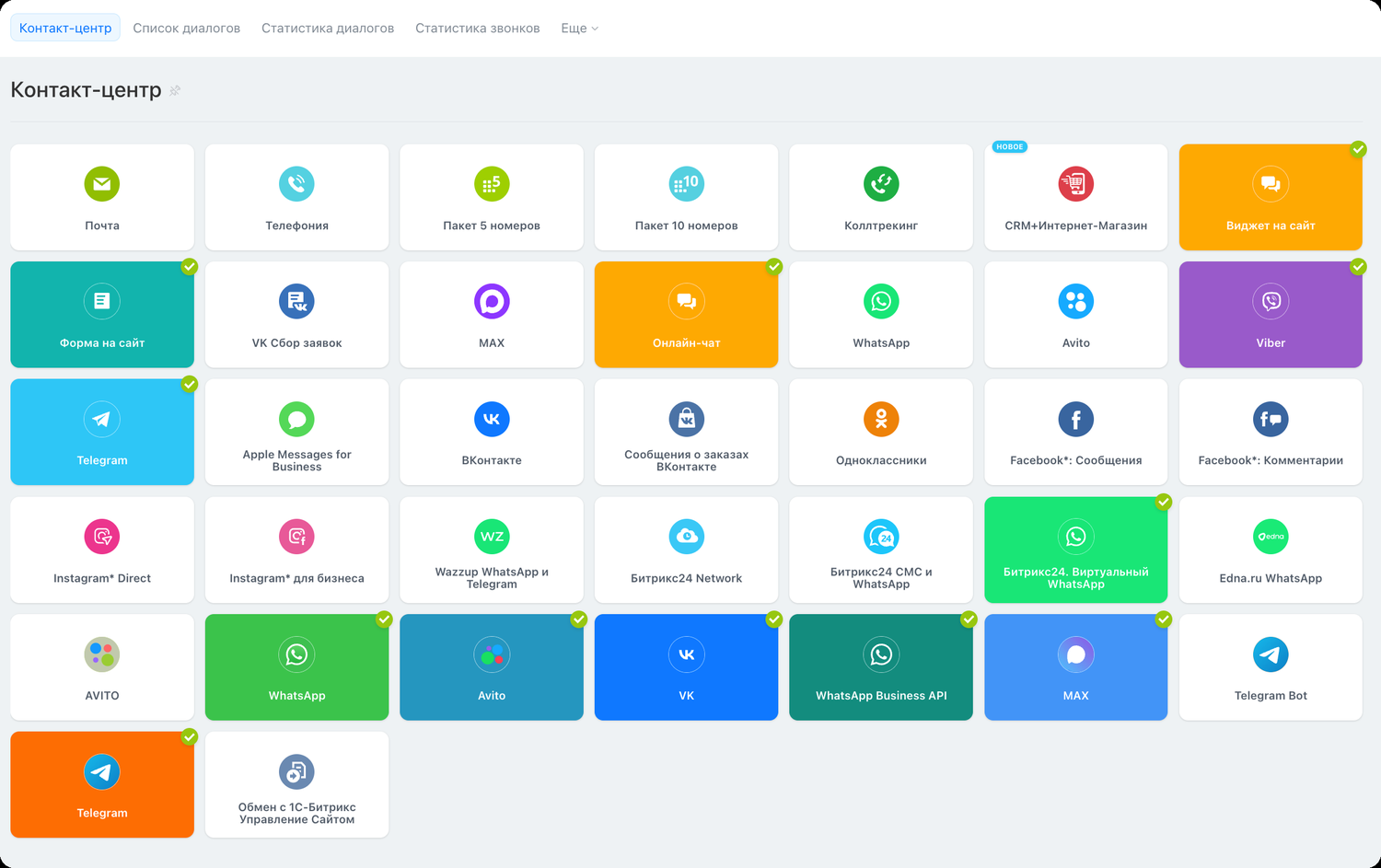Click the Битрикс24 Network cloud icon
1381x868 pixels.
pyautogui.click(x=686, y=537)
